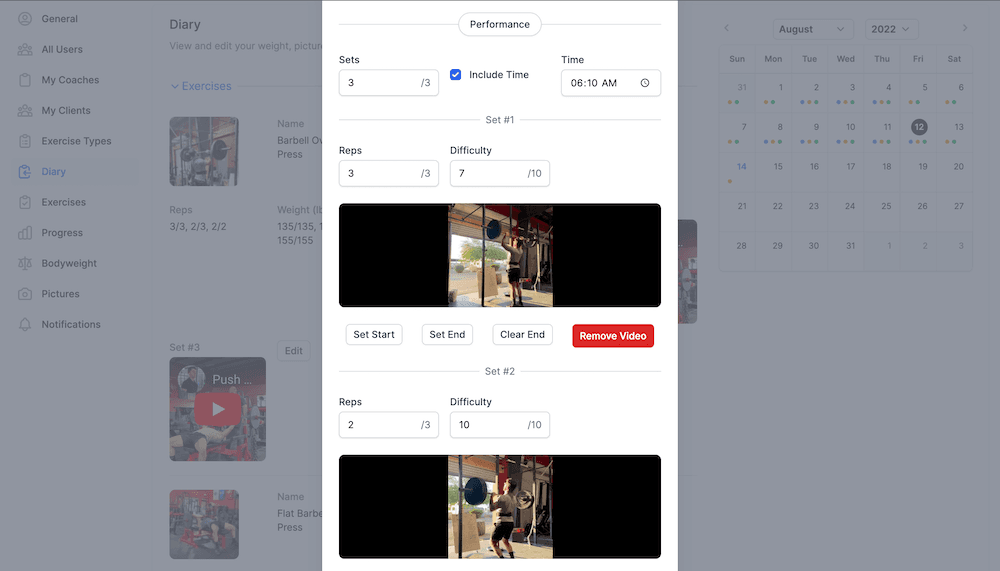Click the Set #1 Reps field

click(388, 174)
